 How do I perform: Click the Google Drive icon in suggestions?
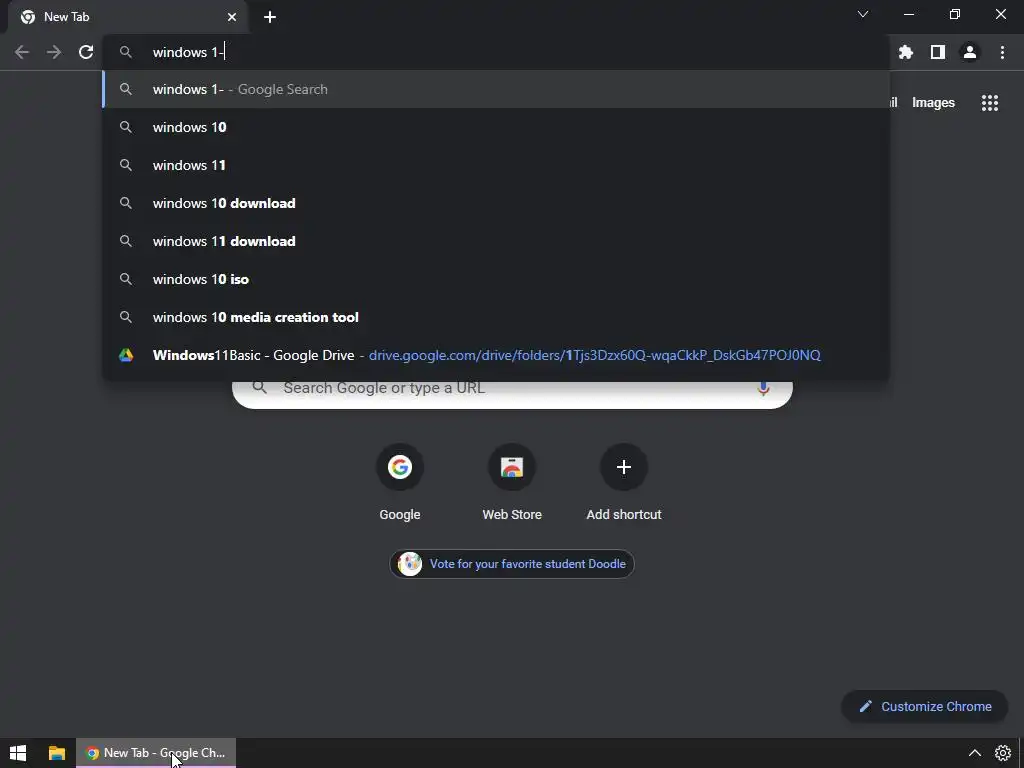pos(126,355)
